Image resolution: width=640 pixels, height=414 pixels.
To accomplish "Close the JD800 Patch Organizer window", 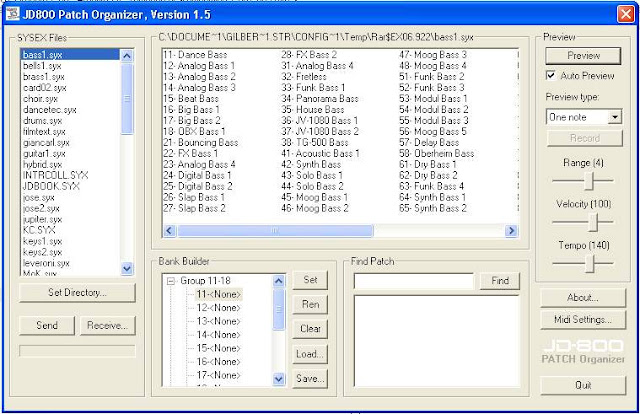I will pos(625,14).
